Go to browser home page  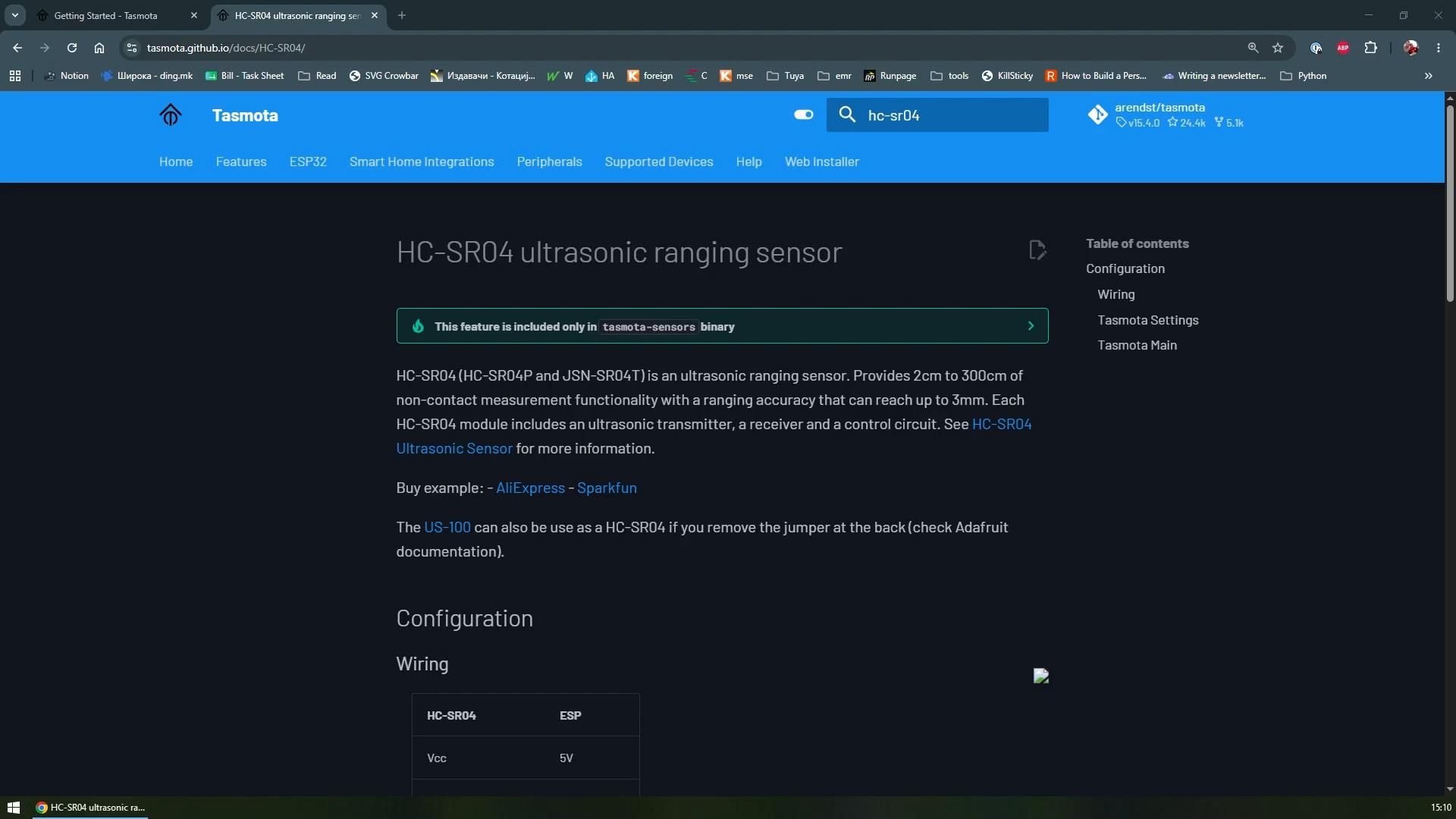coord(99,48)
